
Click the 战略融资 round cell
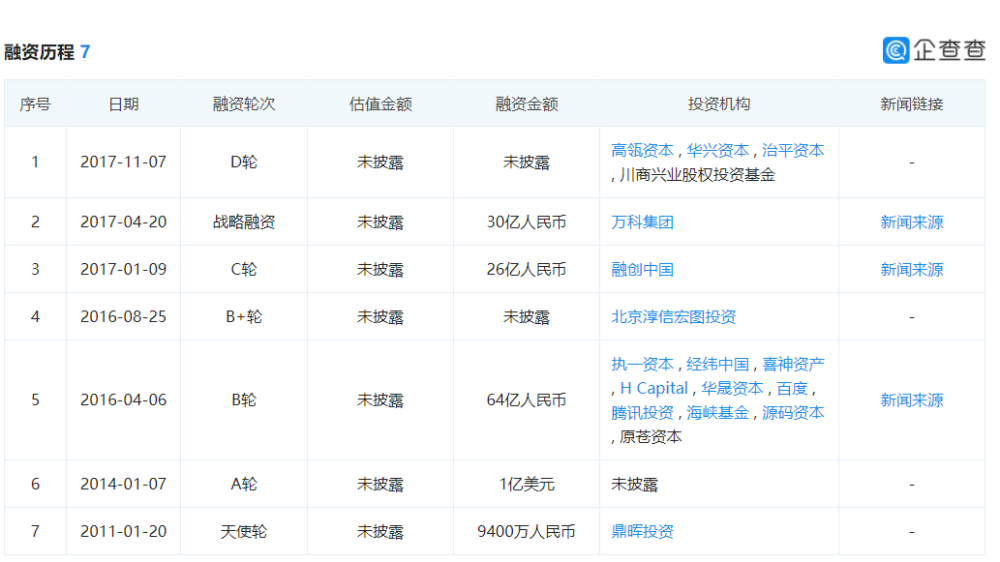pyautogui.click(x=244, y=222)
